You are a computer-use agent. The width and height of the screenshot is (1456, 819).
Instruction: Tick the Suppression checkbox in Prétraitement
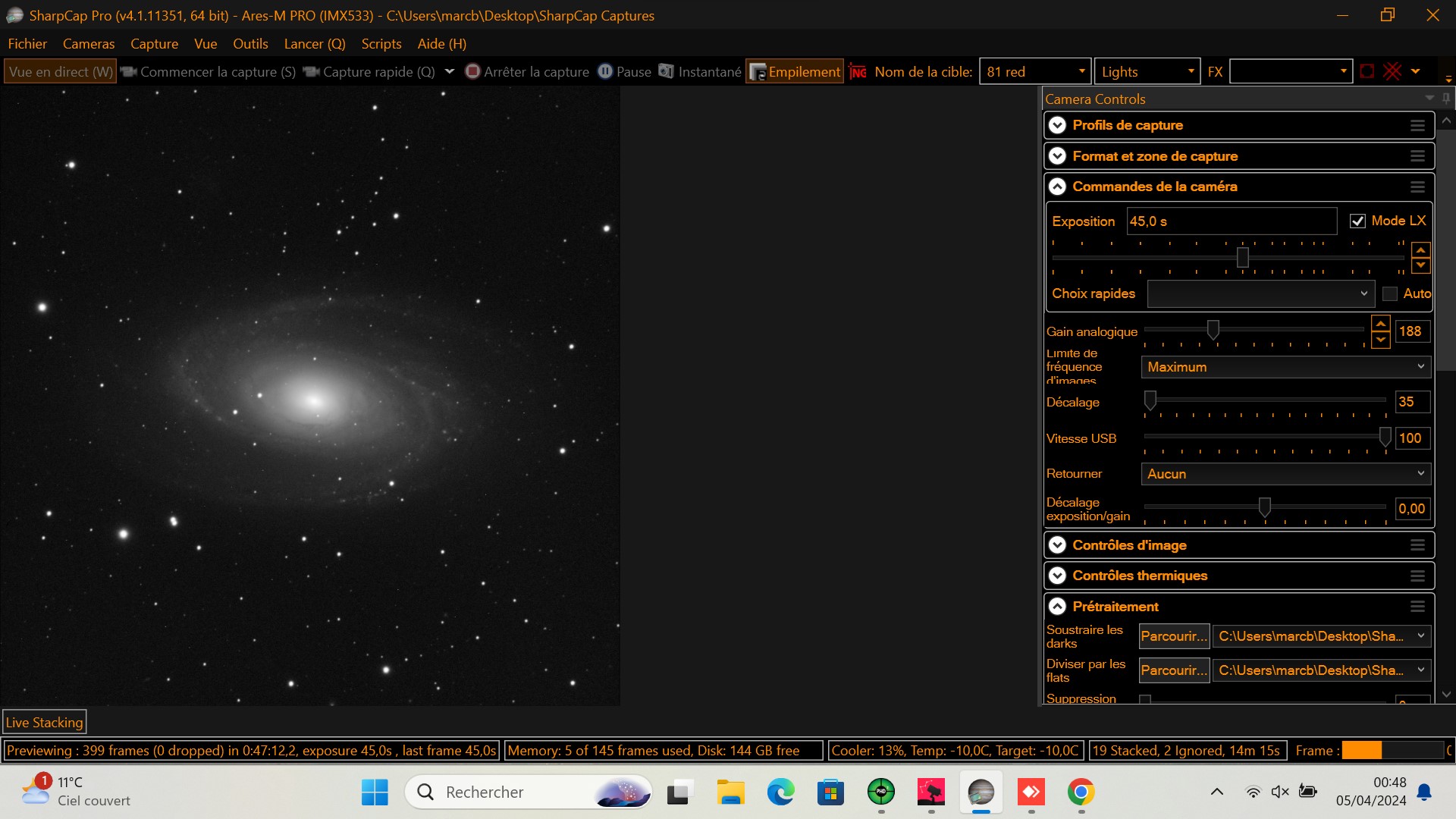(1145, 701)
